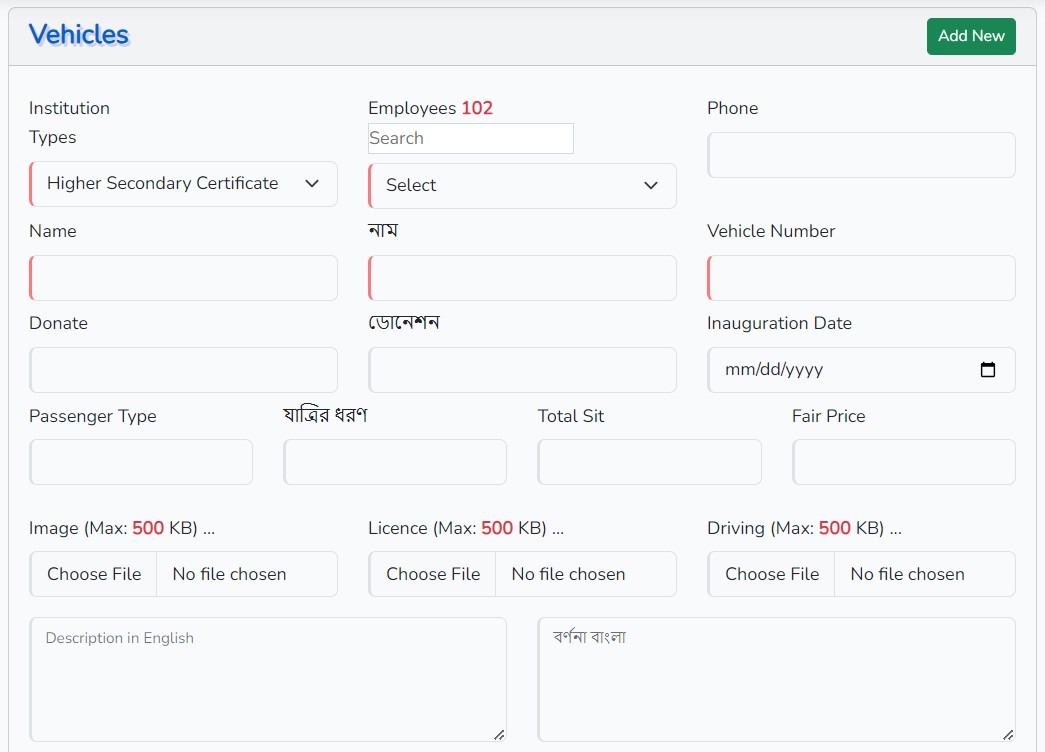Focus the Total Sit input
Image resolution: width=1045 pixels, height=752 pixels.
[649, 462]
